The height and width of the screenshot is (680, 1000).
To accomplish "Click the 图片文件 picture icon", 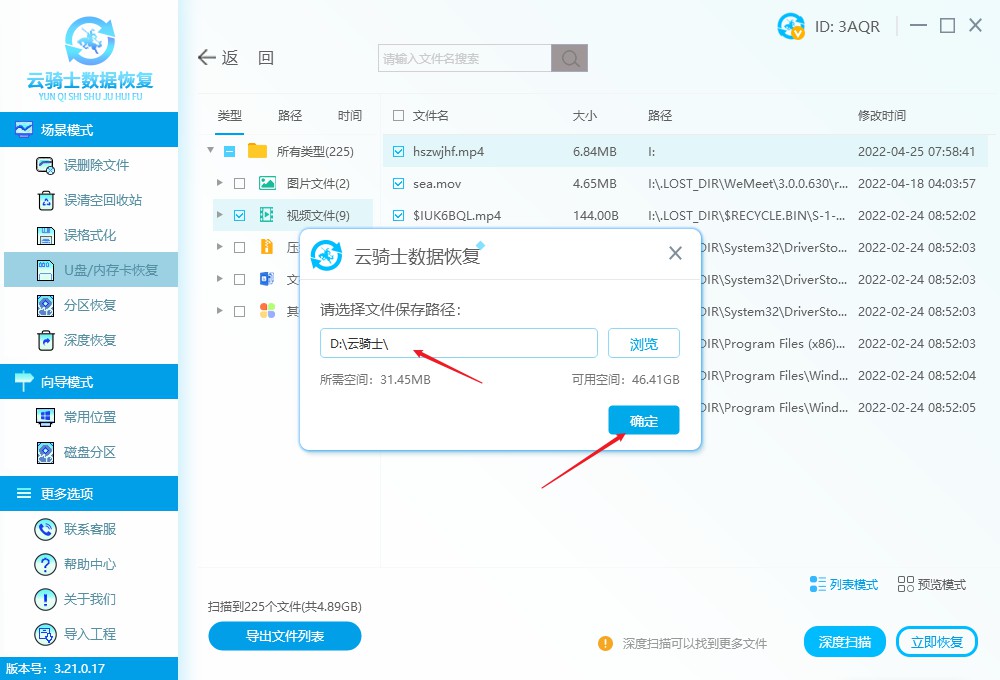I will click(267, 184).
